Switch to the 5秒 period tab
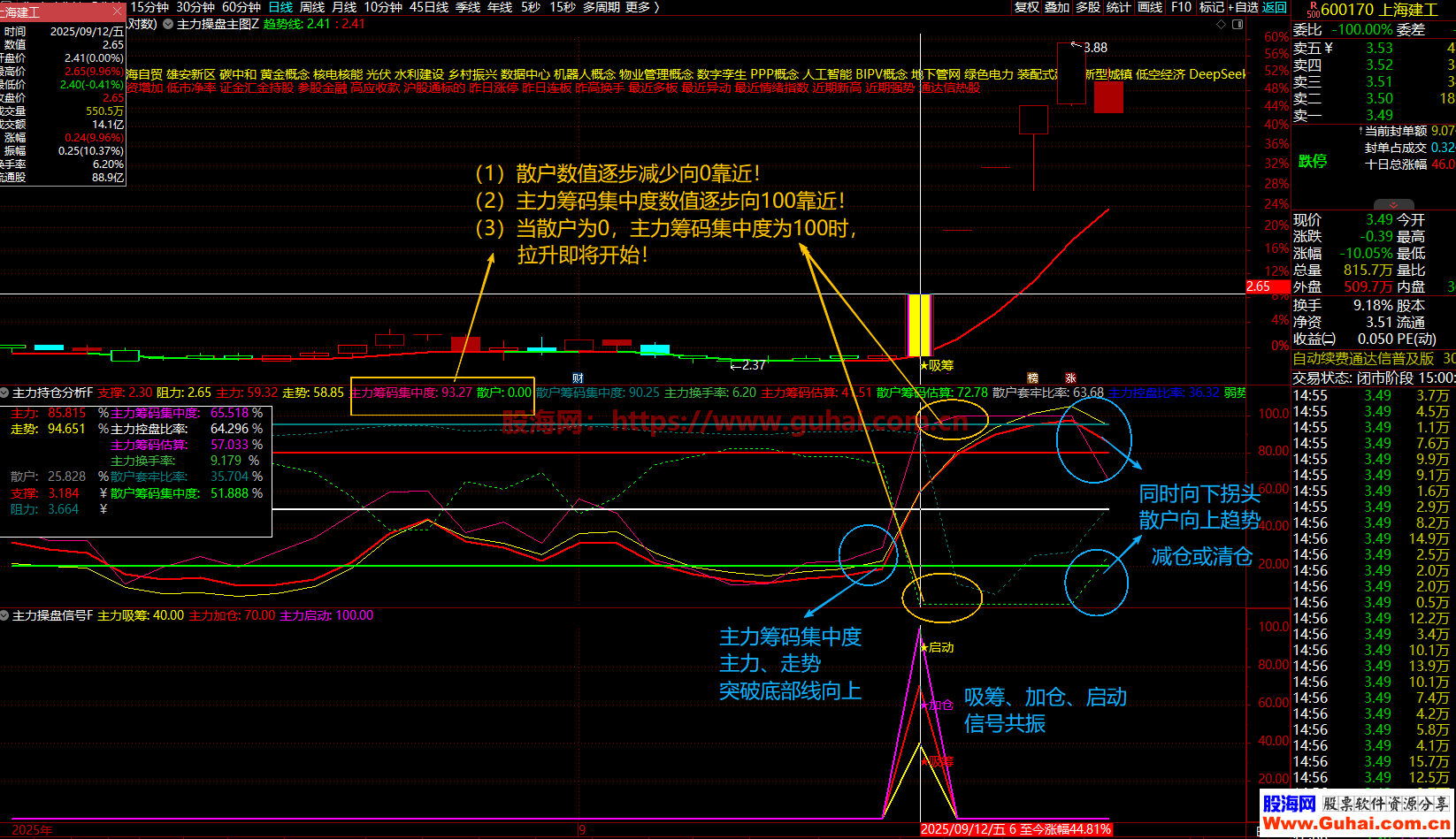Screen dimensions: 1456x839 pos(531,7)
